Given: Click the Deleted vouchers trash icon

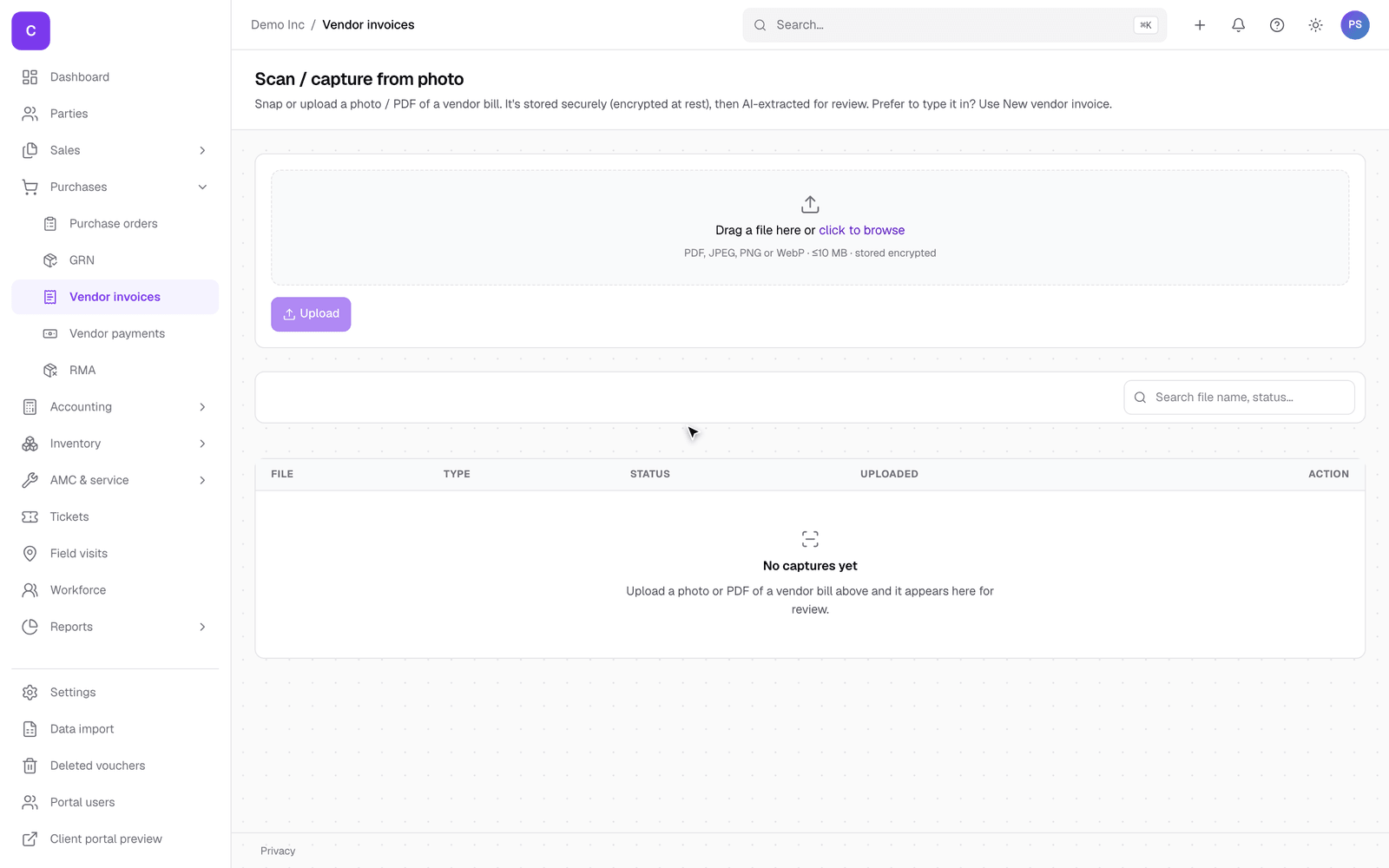Looking at the screenshot, I should (x=30, y=766).
